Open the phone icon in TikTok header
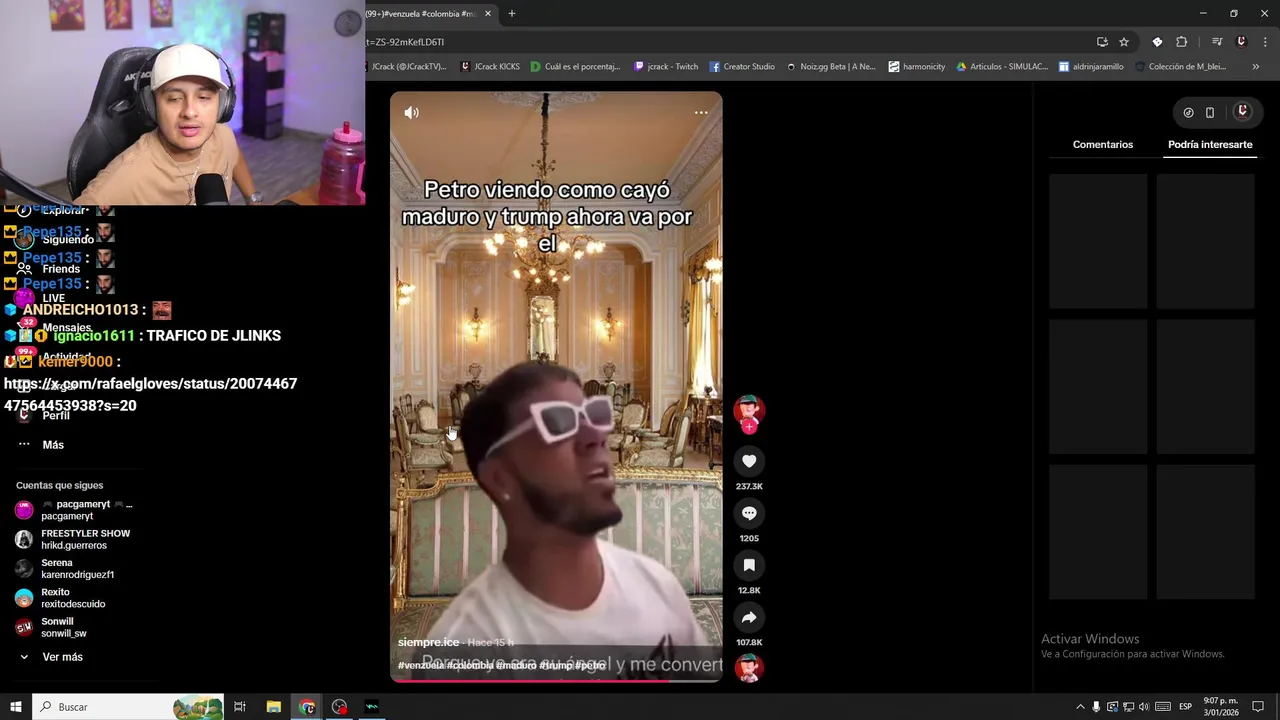This screenshot has width=1280, height=720. tap(1210, 113)
